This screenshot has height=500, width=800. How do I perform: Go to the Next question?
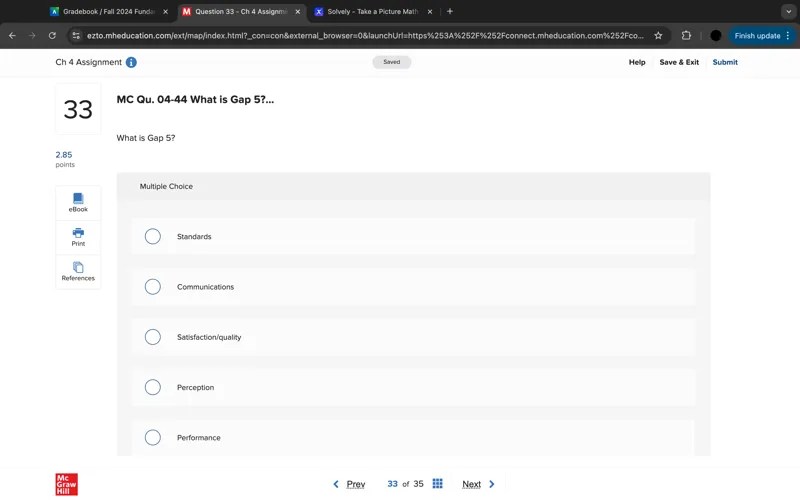(x=471, y=484)
